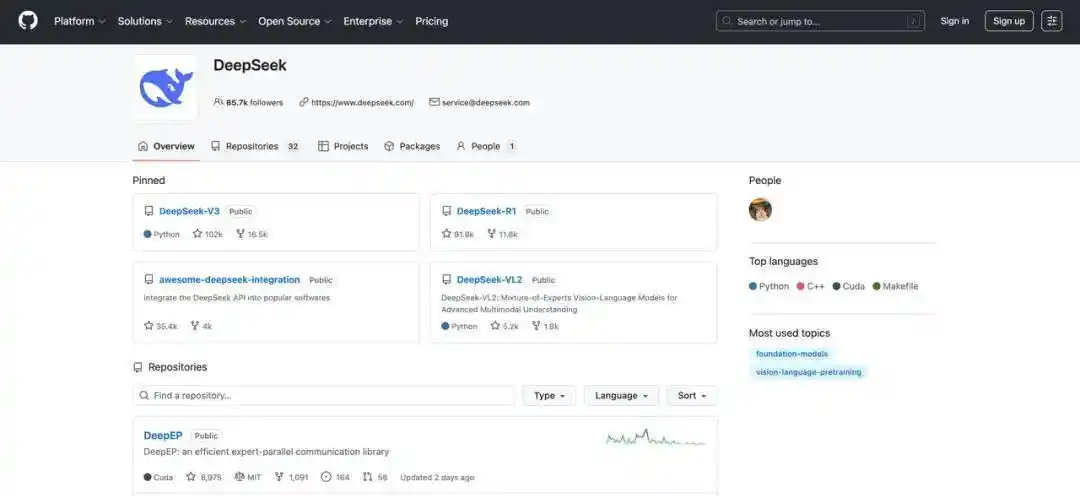Image resolution: width=1080 pixels, height=496 pixels.
Task: Open the accessibility settings icon button
Action: (x=1051, y=21)
